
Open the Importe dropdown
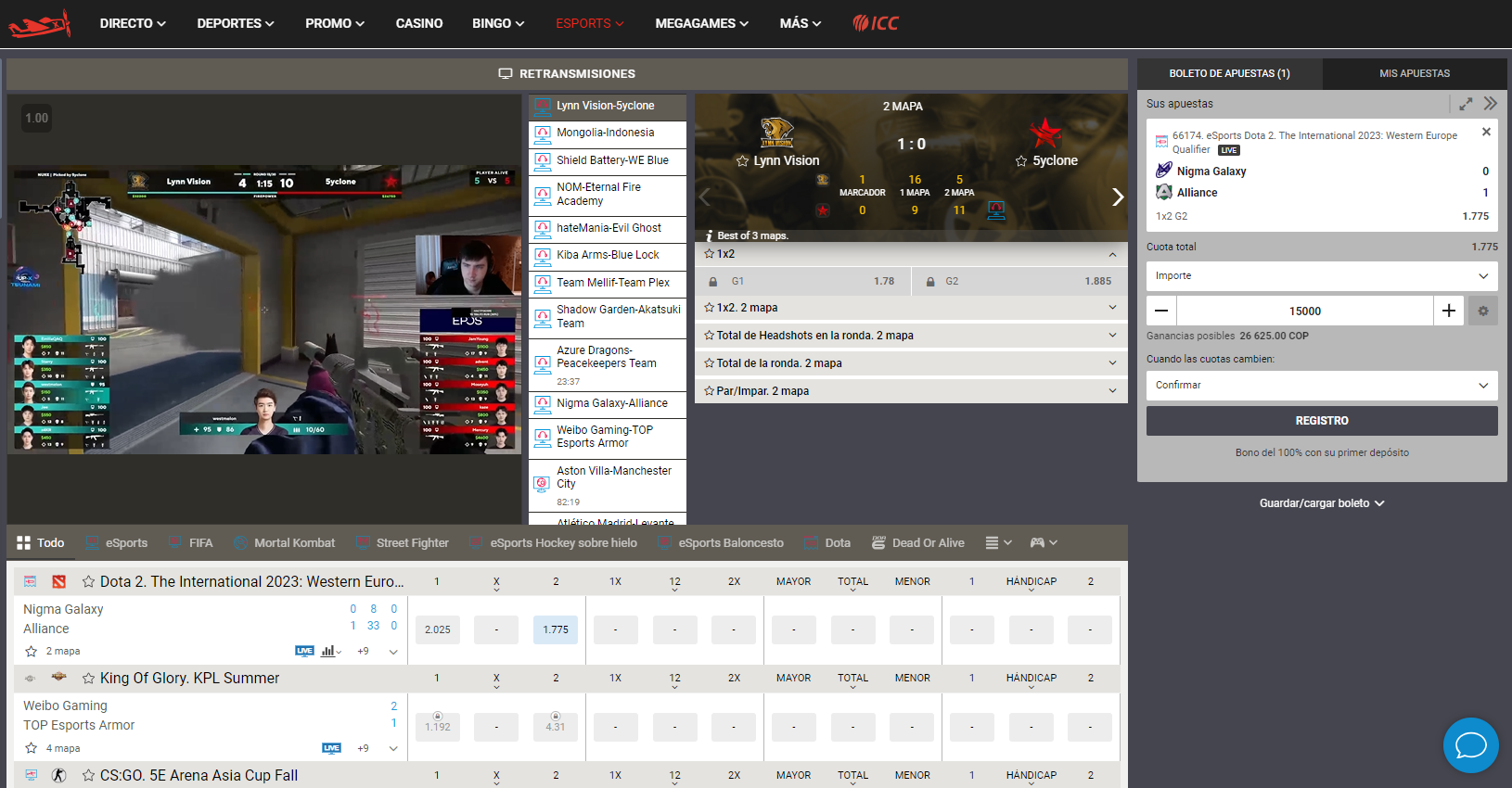pos(1322,275)
